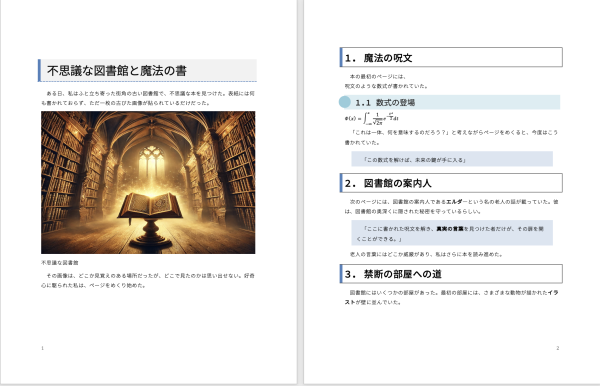600x386 pixels.
Task: Click the open book on pedestal in image
Action: 150,207
